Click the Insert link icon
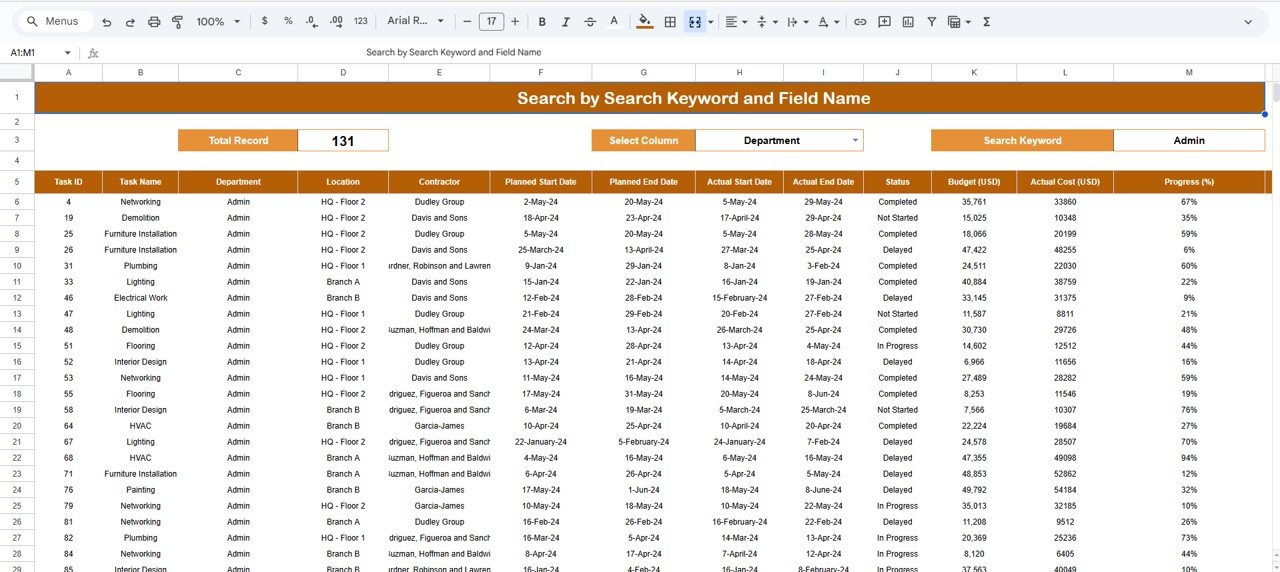1280x572 pixels. click(x=860, y=21)
